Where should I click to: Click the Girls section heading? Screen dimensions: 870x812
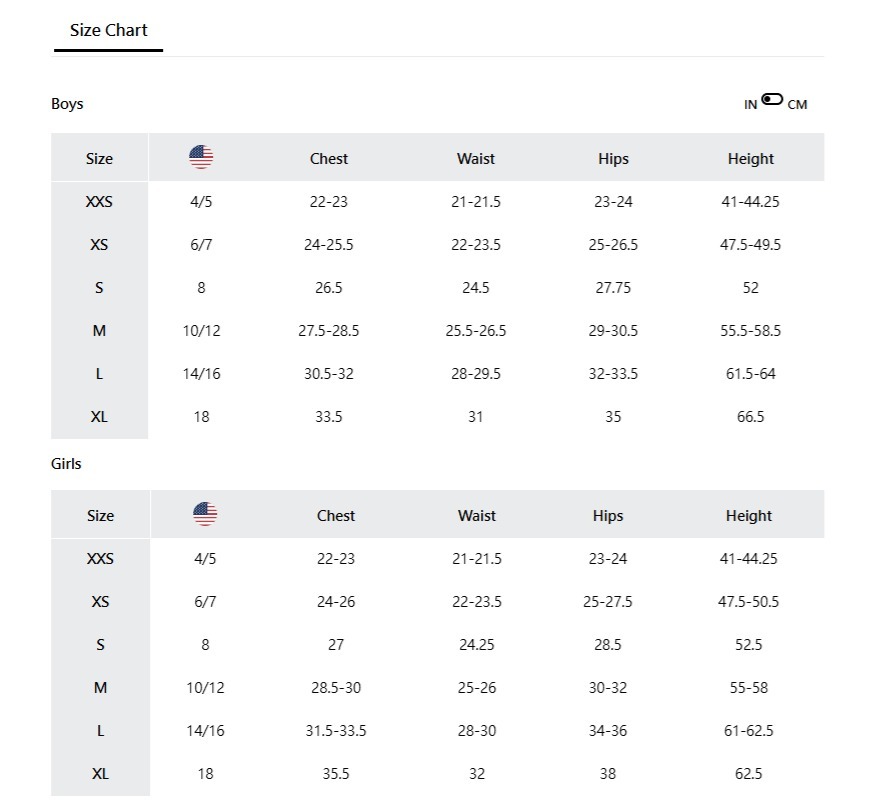click(x=66, y=464)
